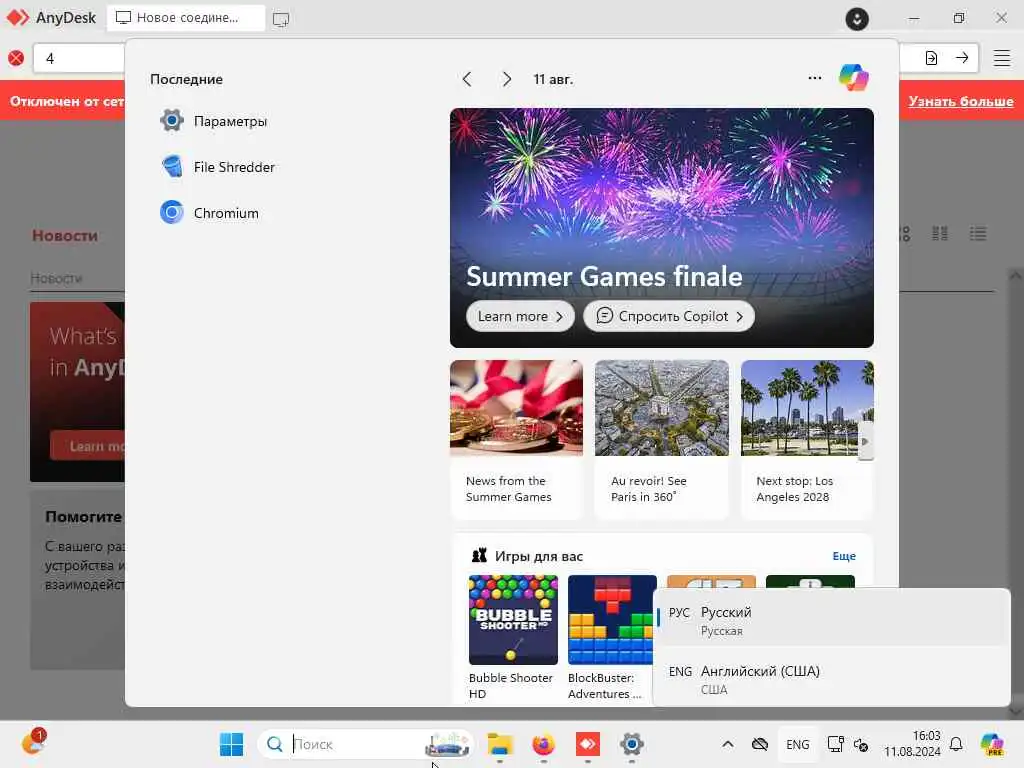The image size is (1024, 768).
Task: Open Copilot preview icon on taskbar
Action: [992, 744]
